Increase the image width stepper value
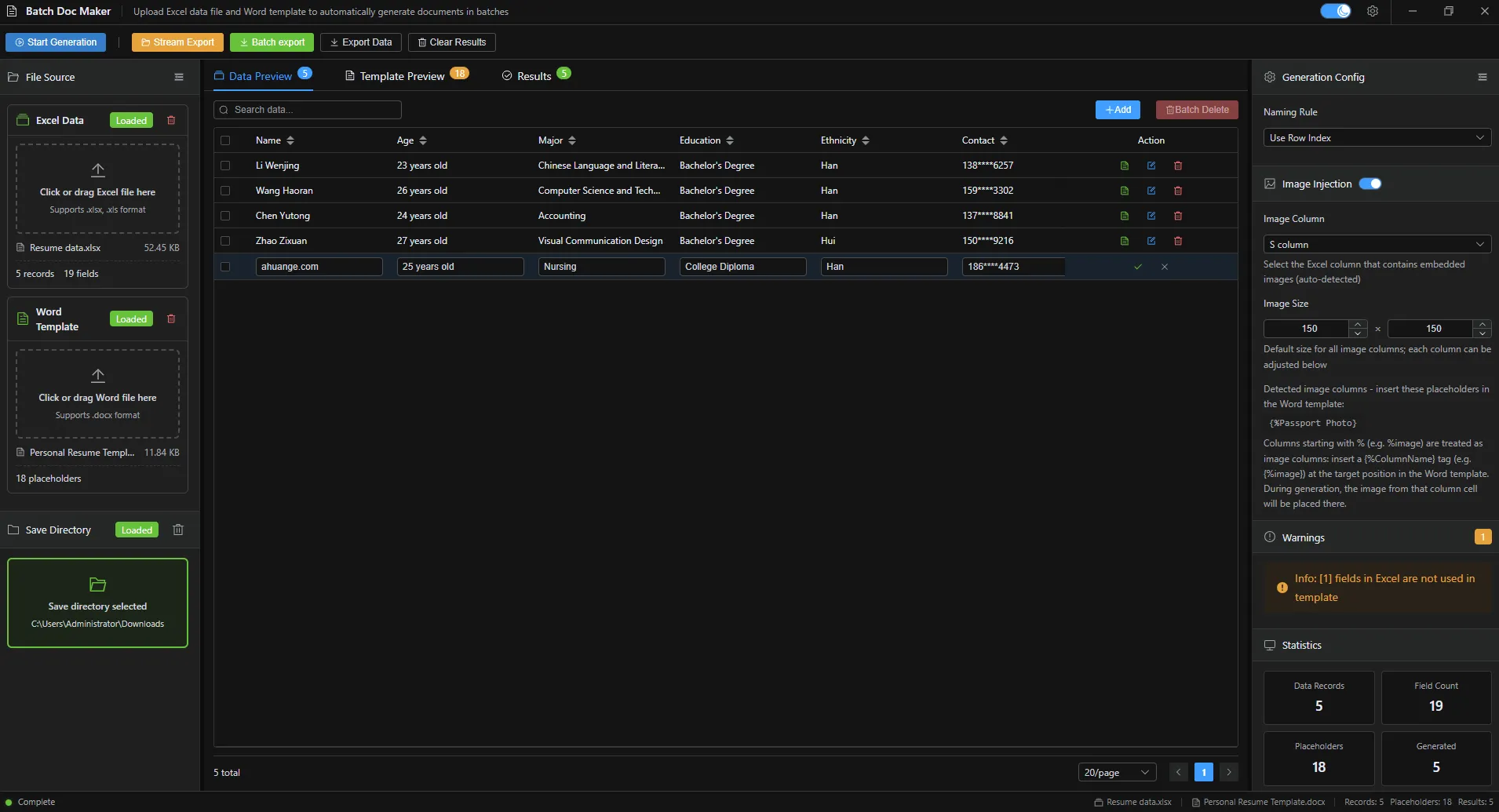The height and width of the screenshot is (812, 1499). pyautogui.click(x=1358, y=324)
